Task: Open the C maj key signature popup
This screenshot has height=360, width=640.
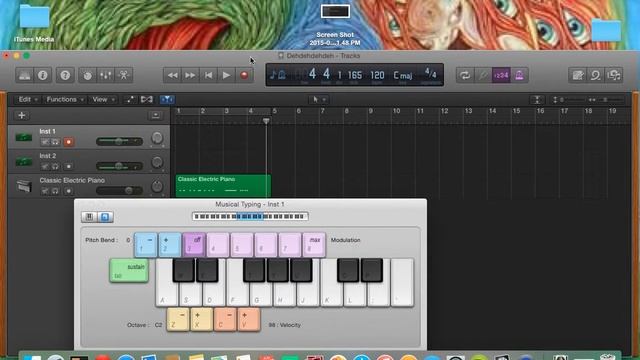Action: coord(402,75)
